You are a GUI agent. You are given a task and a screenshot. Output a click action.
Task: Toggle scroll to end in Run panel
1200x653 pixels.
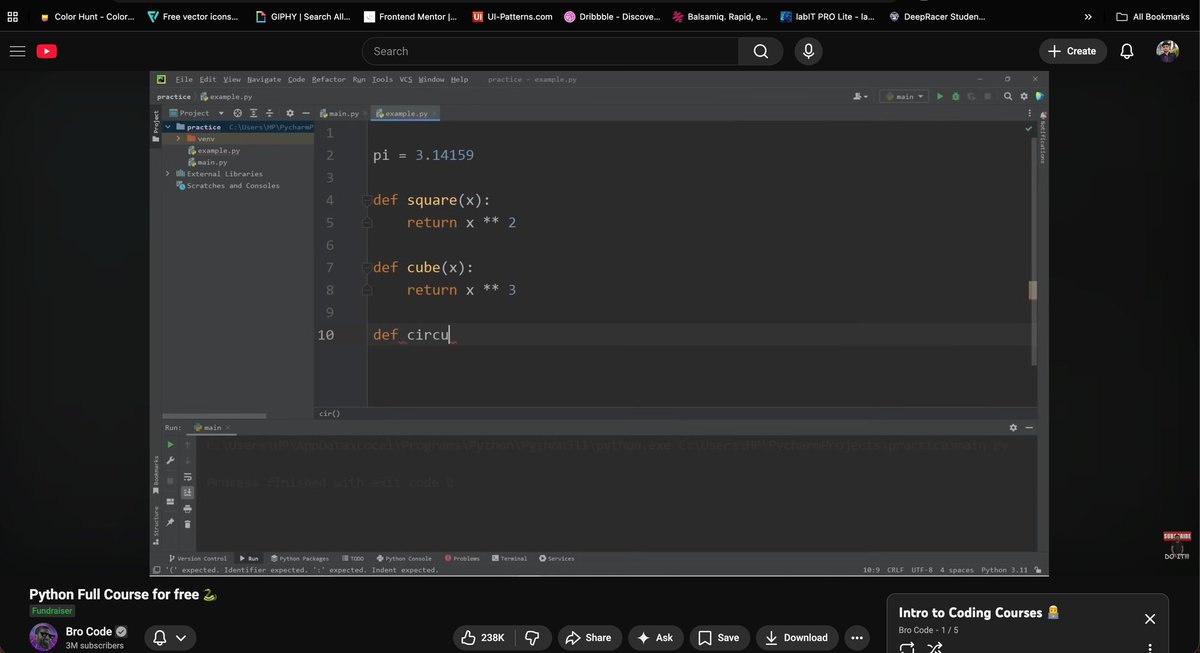pyautogui.click(x=188, y=492)
